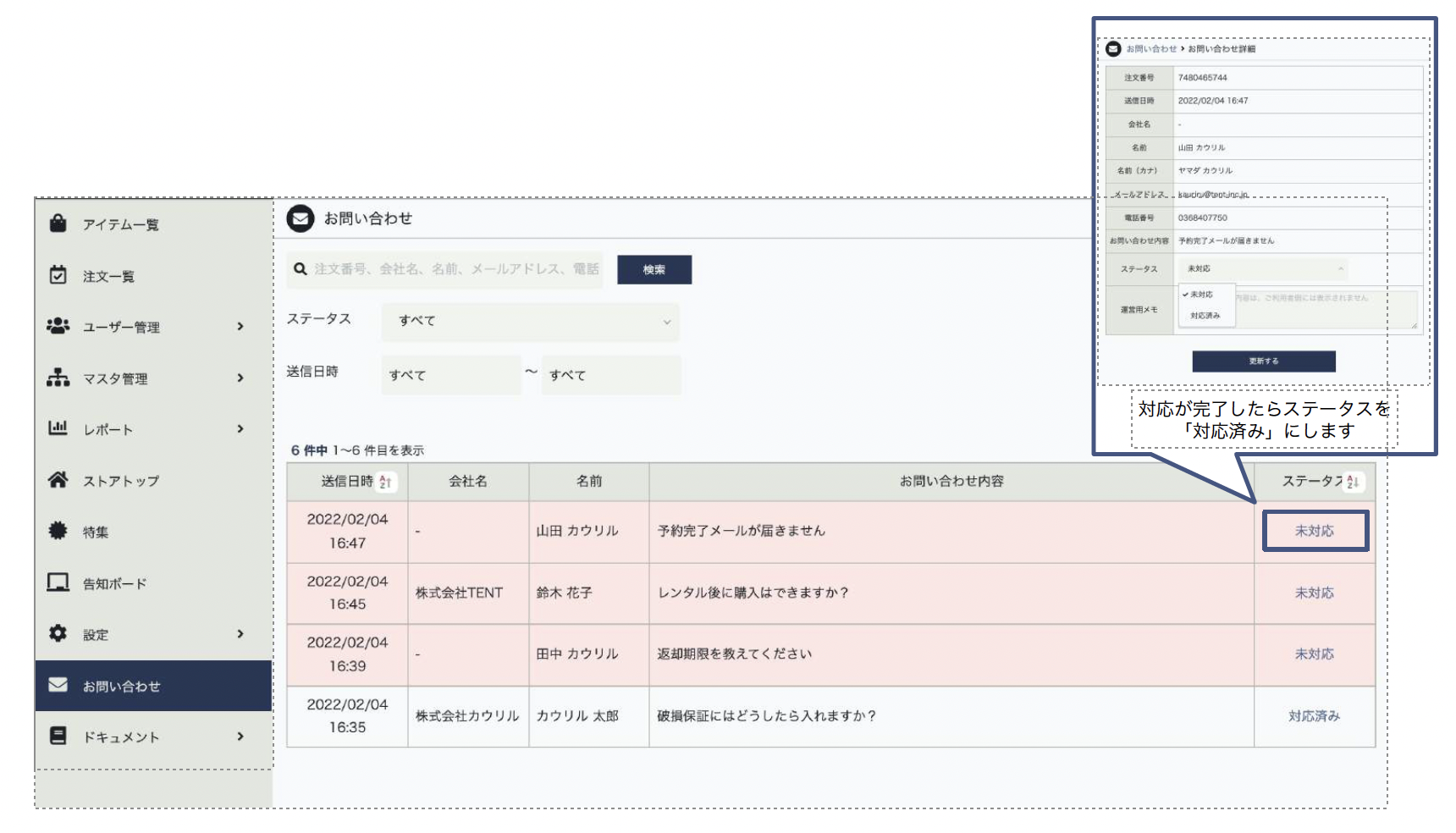Viewport: 1456px width, 833px height.
Task: Open 未対応 status link for 山田 カウリル
Action: click(x=1314, y=531)
